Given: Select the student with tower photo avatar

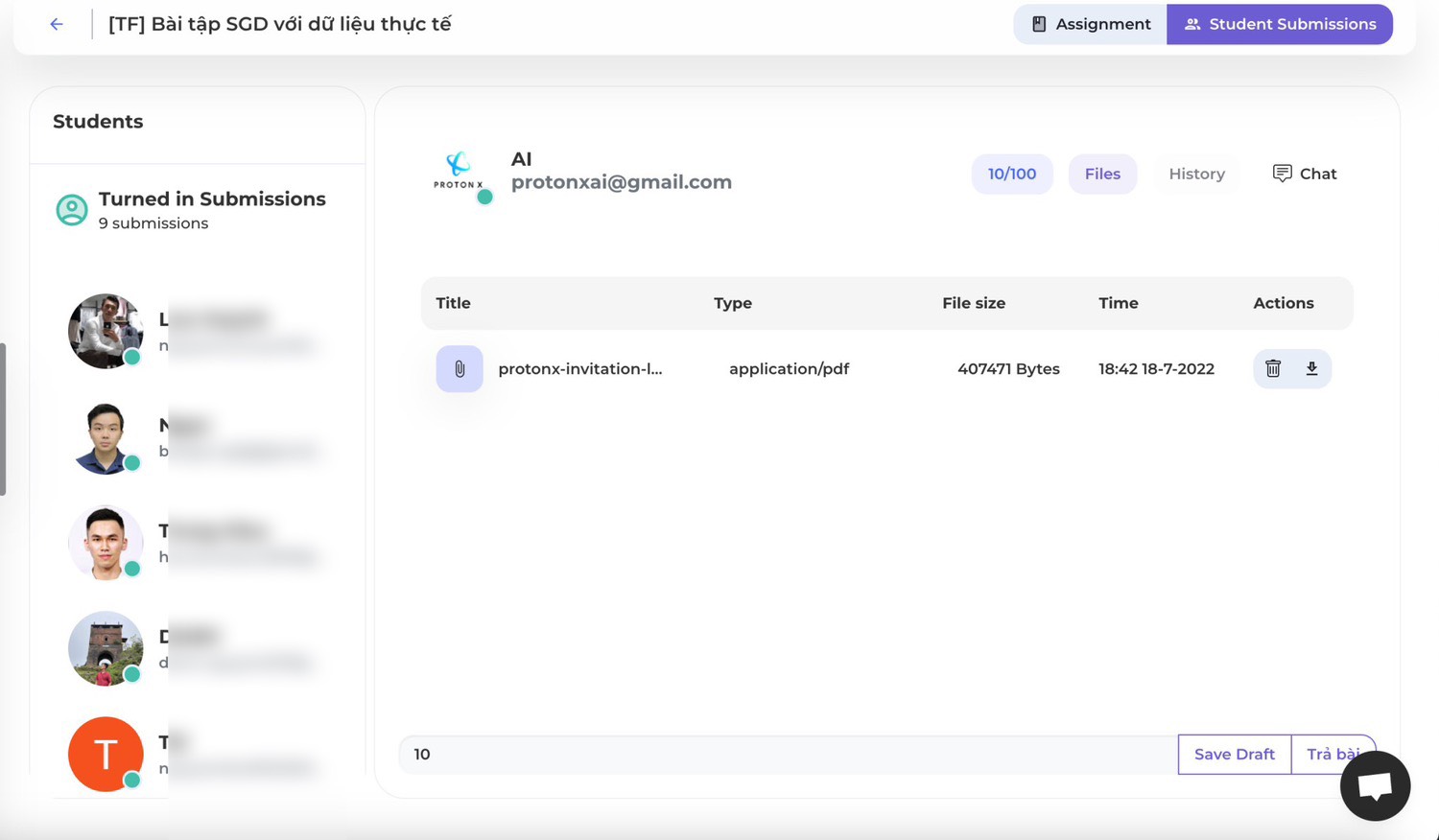Looking at the screenshot, I should [x=106, y=648].
